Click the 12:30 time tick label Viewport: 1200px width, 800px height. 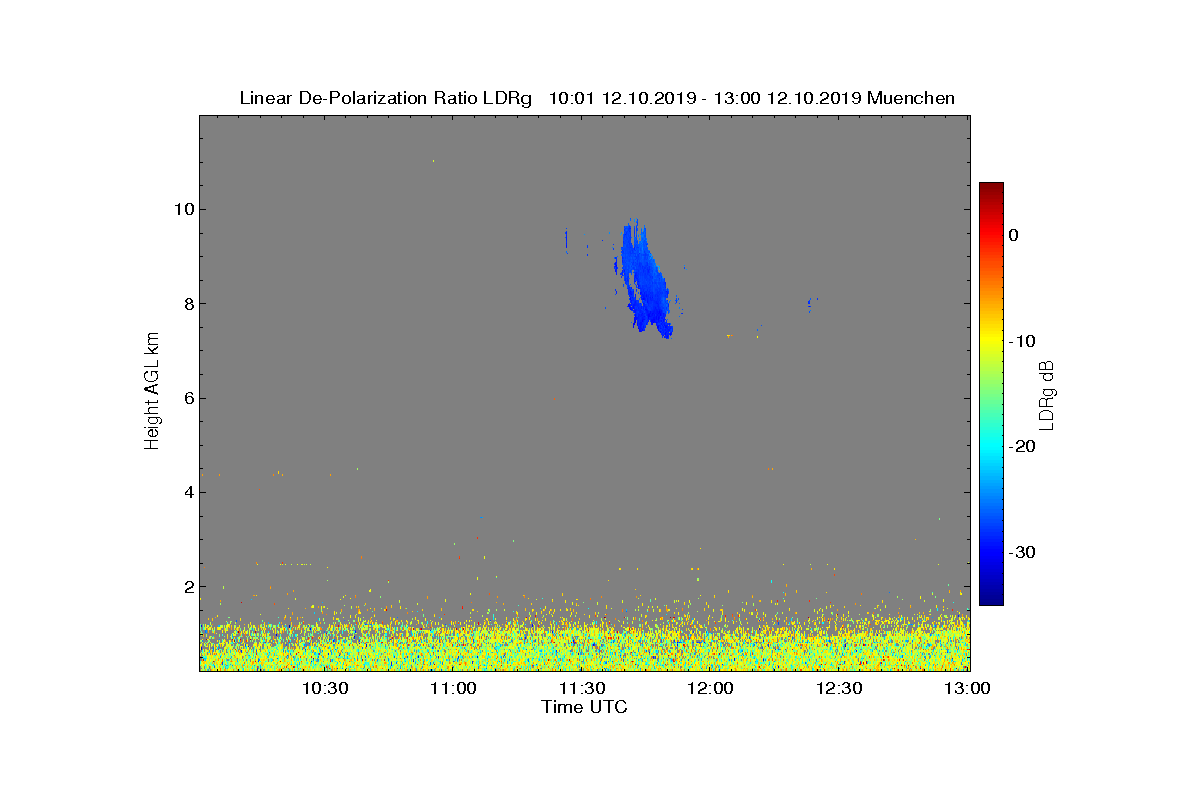[840, 688]
